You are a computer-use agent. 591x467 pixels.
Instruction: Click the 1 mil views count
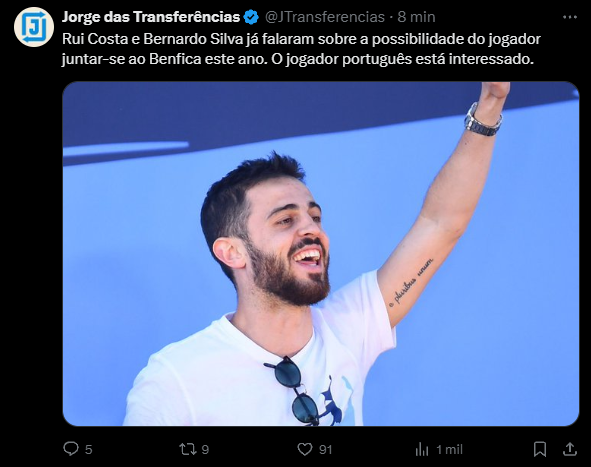(449, 450)
